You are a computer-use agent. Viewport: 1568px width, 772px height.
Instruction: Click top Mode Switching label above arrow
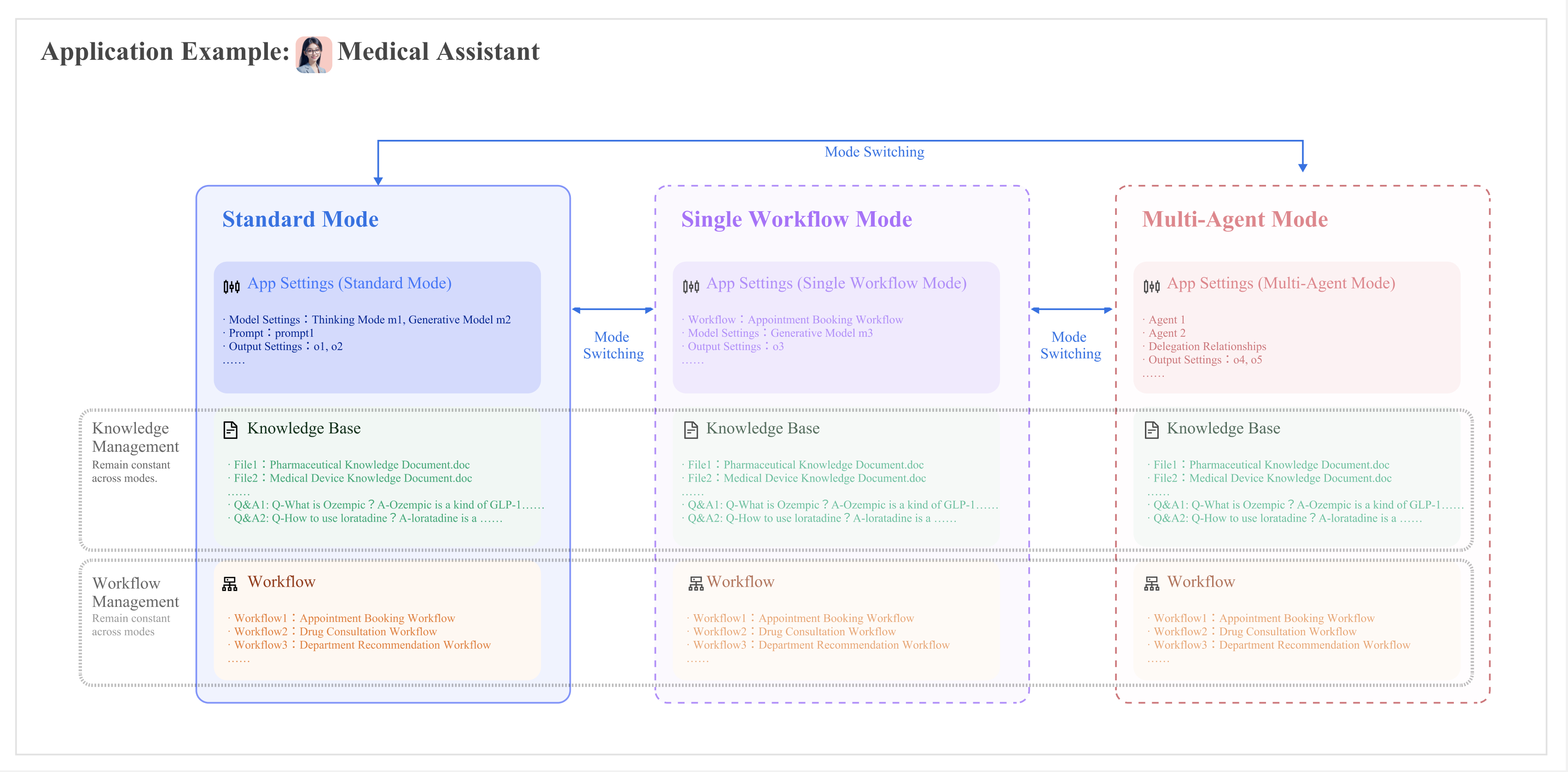[874, 152]
